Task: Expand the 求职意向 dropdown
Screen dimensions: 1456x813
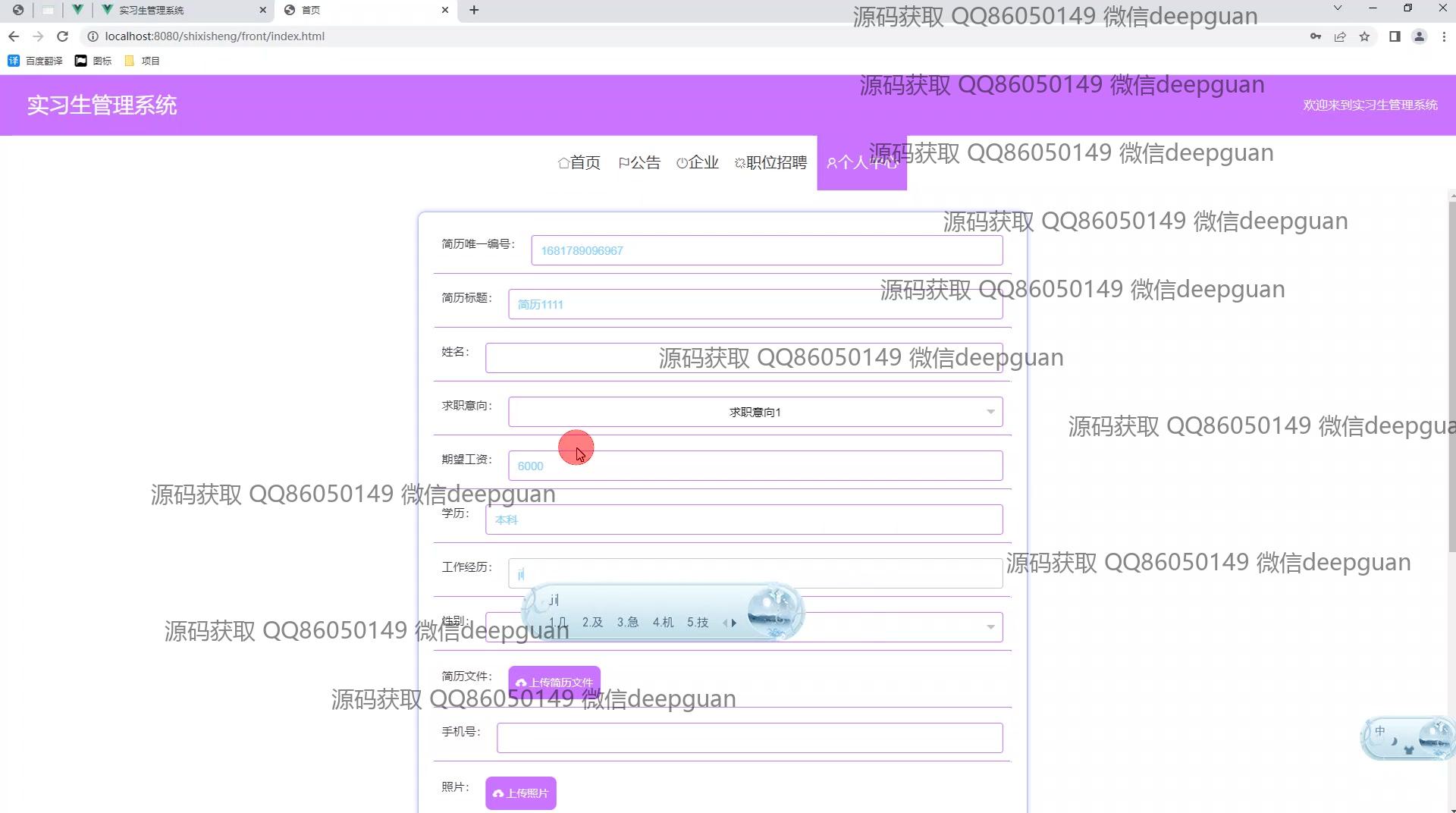Action: pos(755,412)
